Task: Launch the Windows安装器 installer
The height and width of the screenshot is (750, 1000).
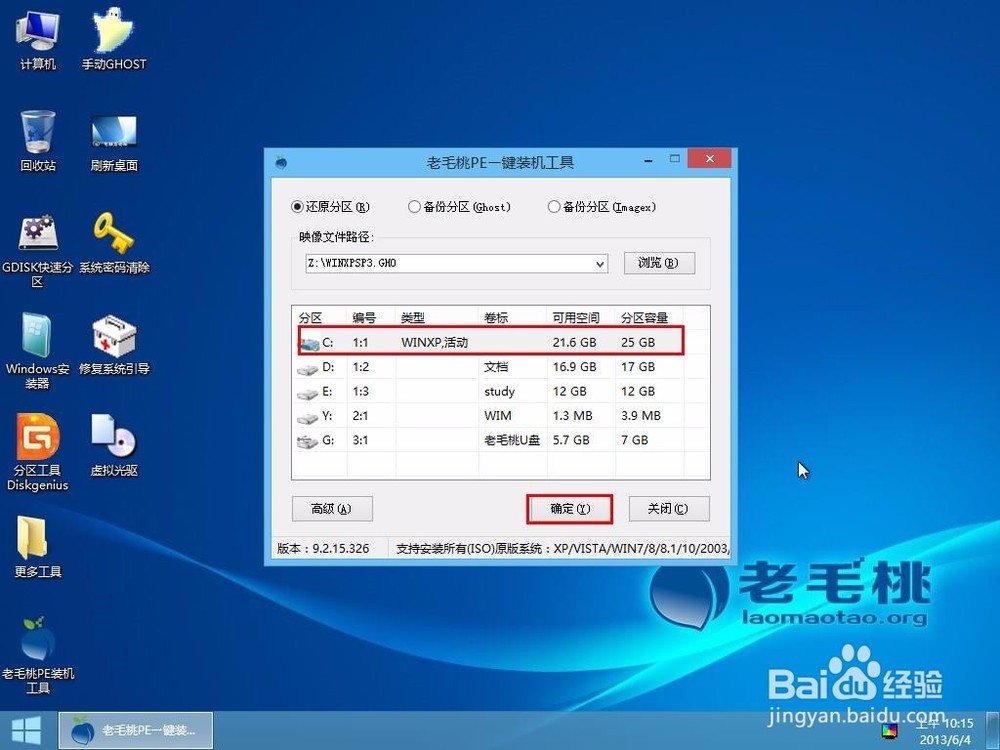Action: click(x=38, y=340)
